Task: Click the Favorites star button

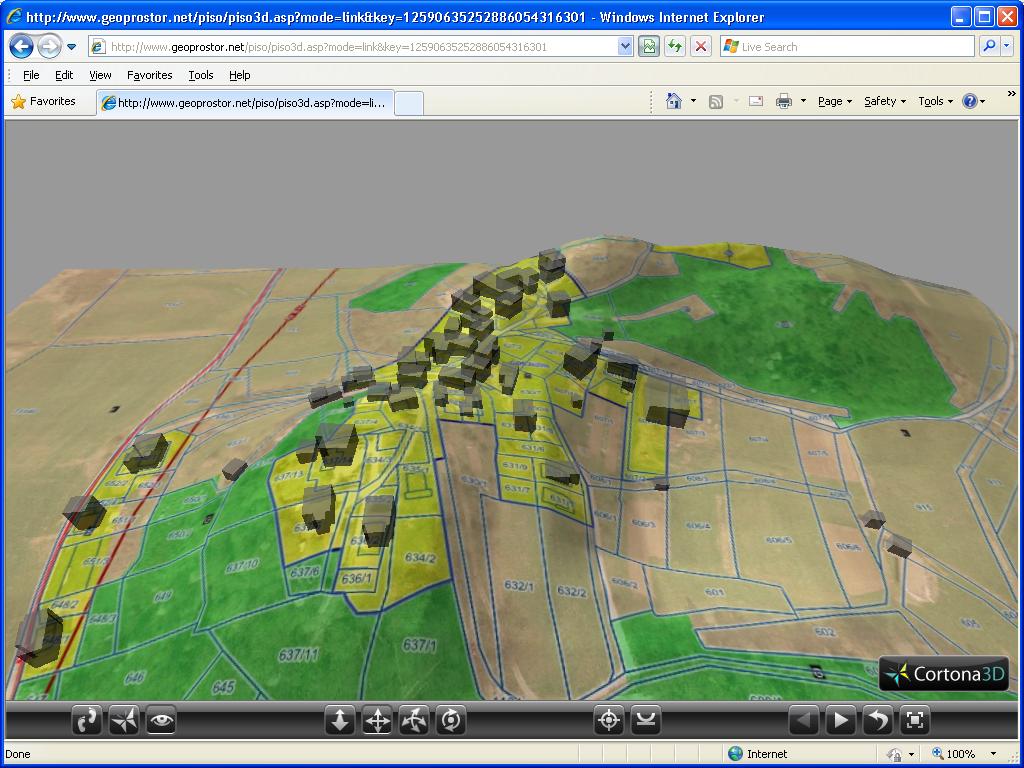Action: click(x=44, y=101)
